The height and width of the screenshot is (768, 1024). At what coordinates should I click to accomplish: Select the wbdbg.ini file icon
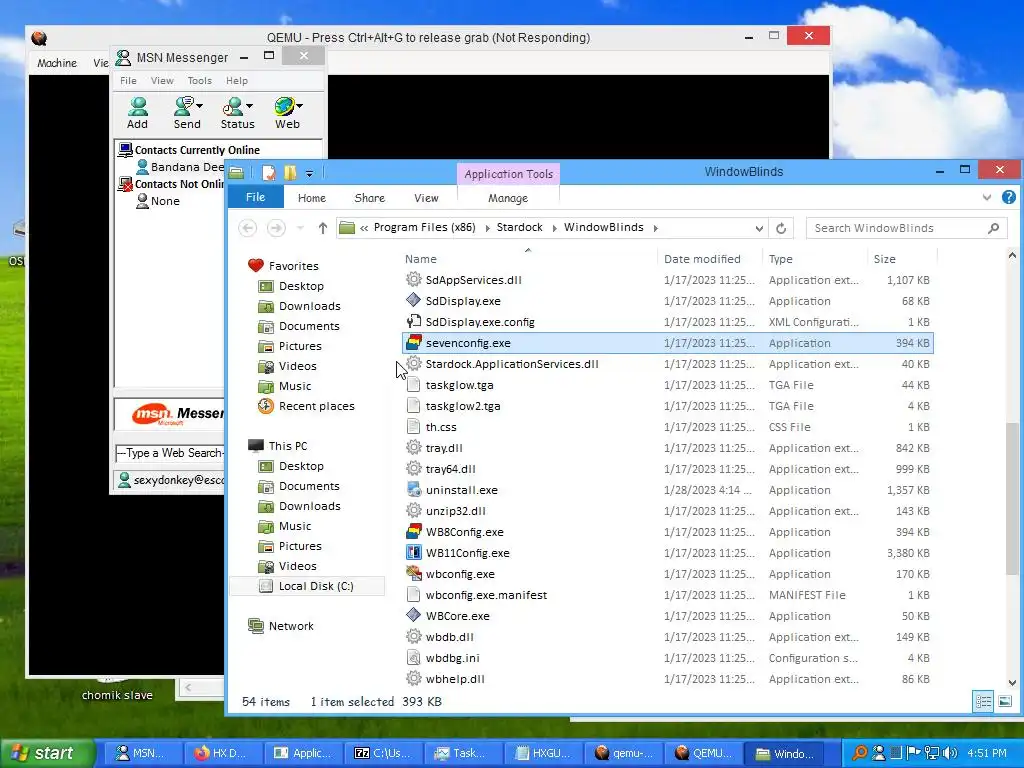tap(413, 658)
